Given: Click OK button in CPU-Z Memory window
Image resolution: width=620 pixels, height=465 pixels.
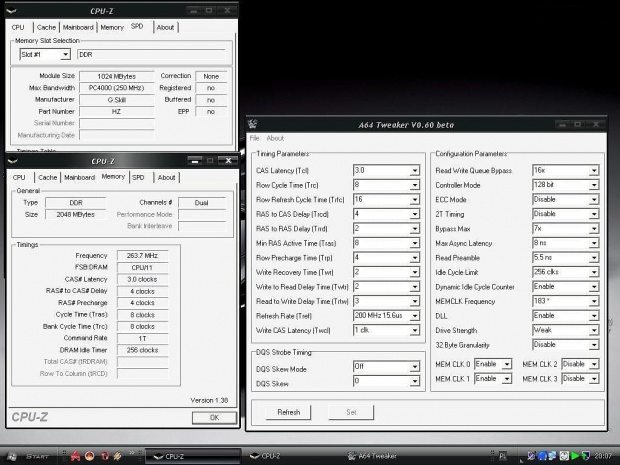Looking at the screenshot, I should (x=214, y=418).
